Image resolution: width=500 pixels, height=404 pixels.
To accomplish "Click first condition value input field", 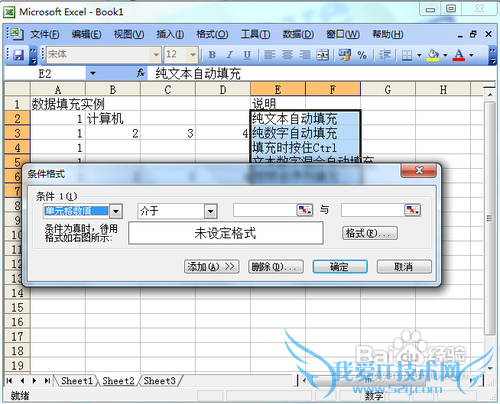I will click(265, 210).
